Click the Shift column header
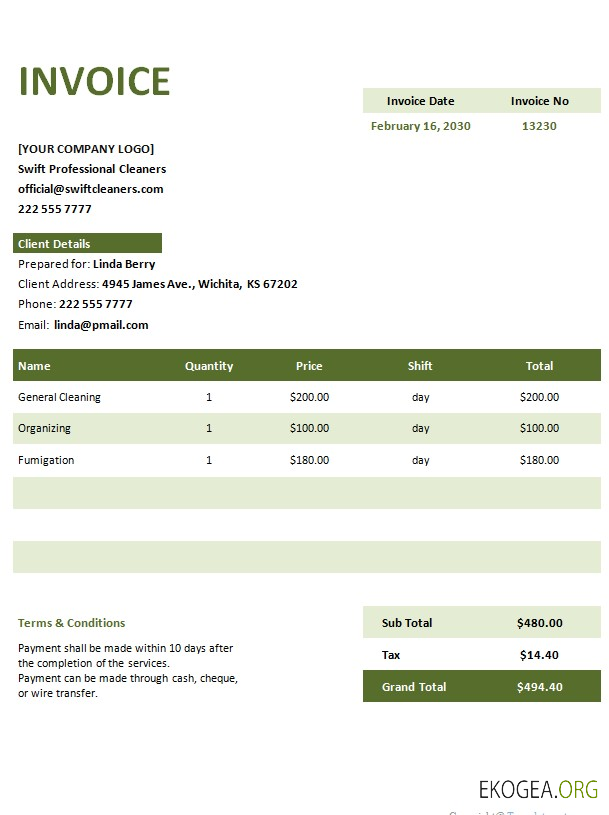Image resolution: width=609 pixels, height=815 pixels. click(420, 366)
